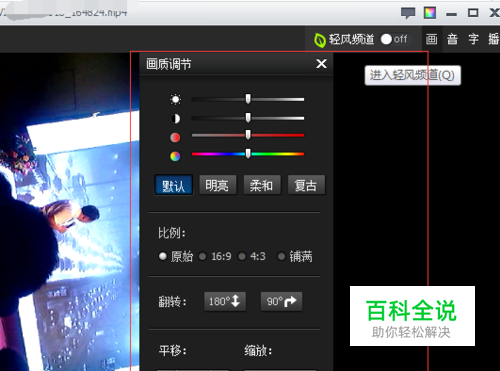Open the 画 picture settings tab
This screenshot has height=371, width=500.
432,39
